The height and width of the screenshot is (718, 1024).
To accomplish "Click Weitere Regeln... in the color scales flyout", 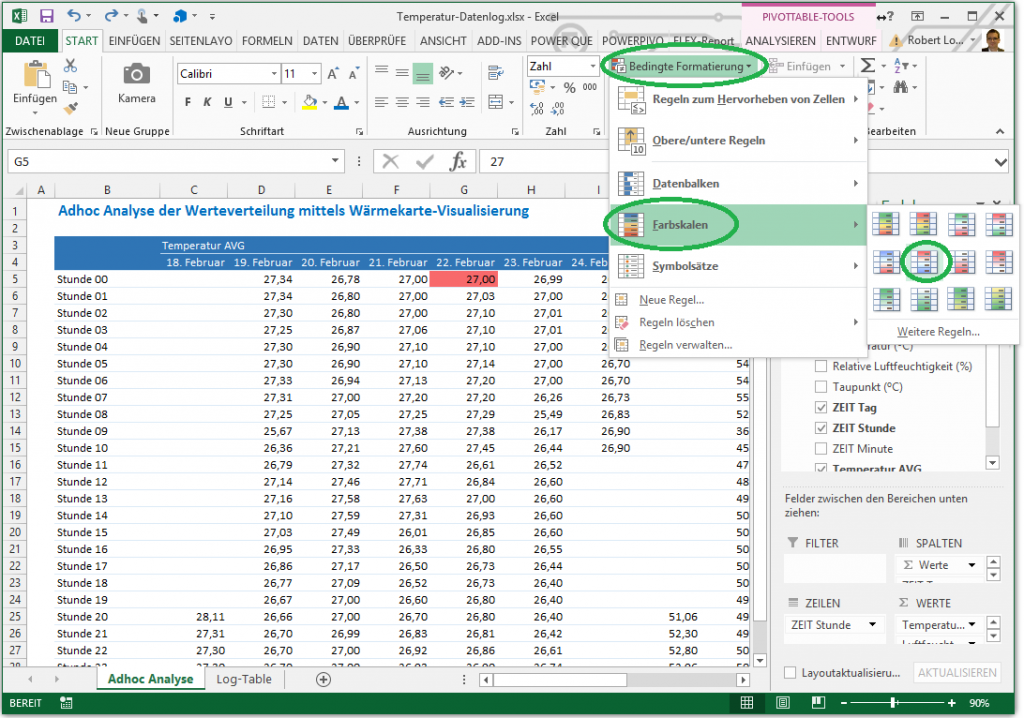I will tap(937, 331).
